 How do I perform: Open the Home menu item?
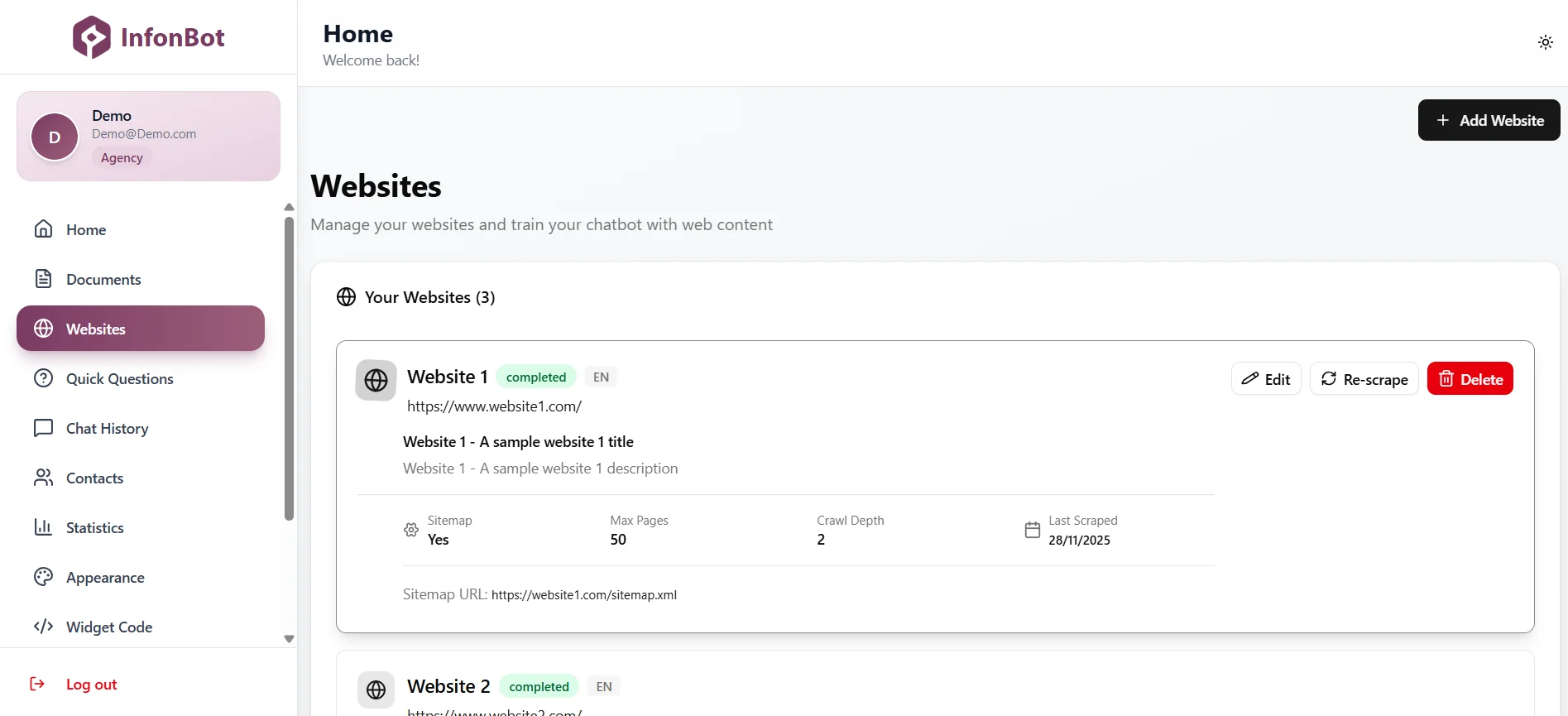(141, 229)
